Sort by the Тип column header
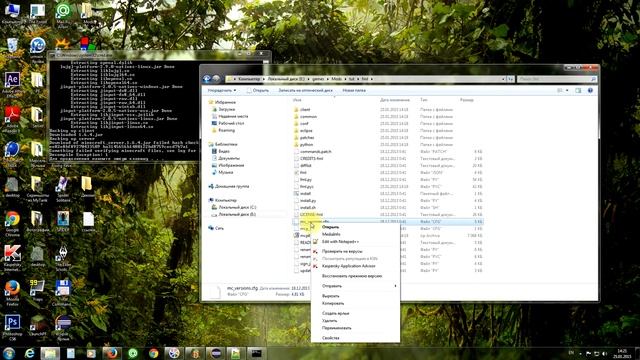 (x=424, y=100)
